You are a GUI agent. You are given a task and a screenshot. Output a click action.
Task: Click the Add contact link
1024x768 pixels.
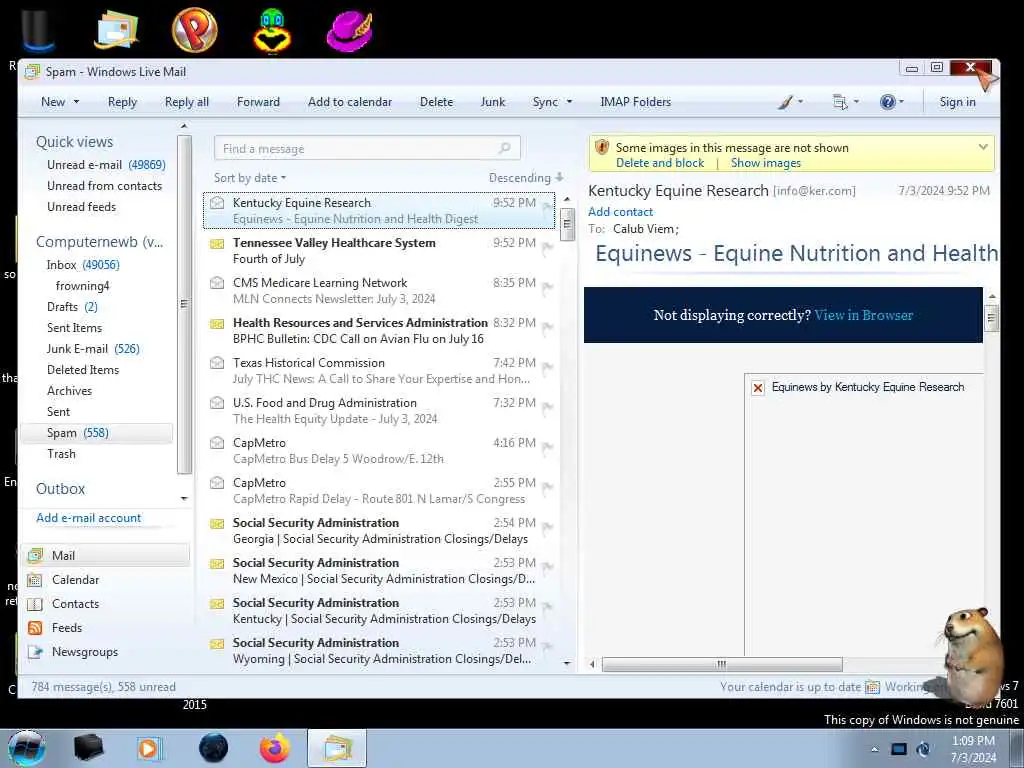coord(620,212)
